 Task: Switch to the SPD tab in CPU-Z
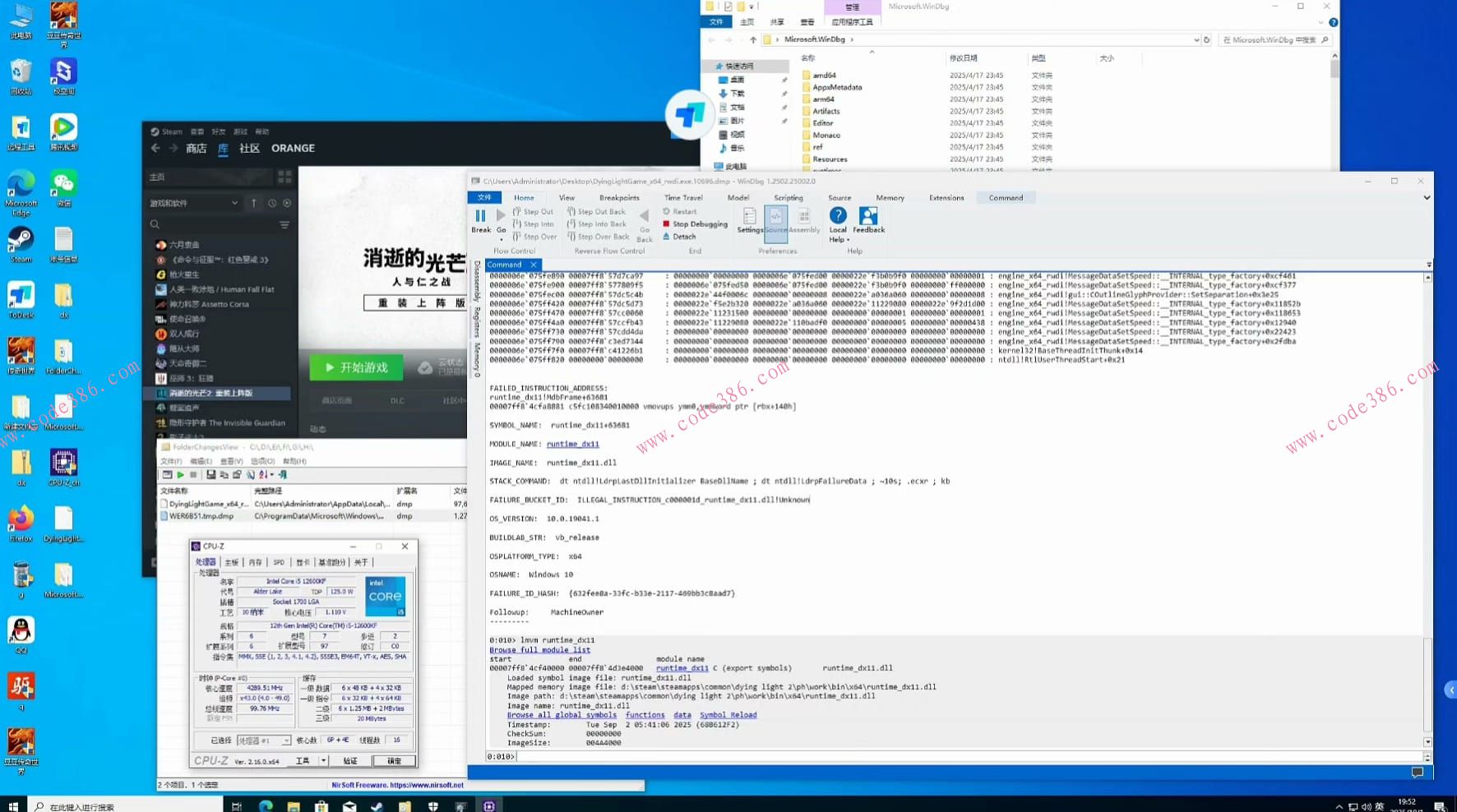(x=279, y=563)
